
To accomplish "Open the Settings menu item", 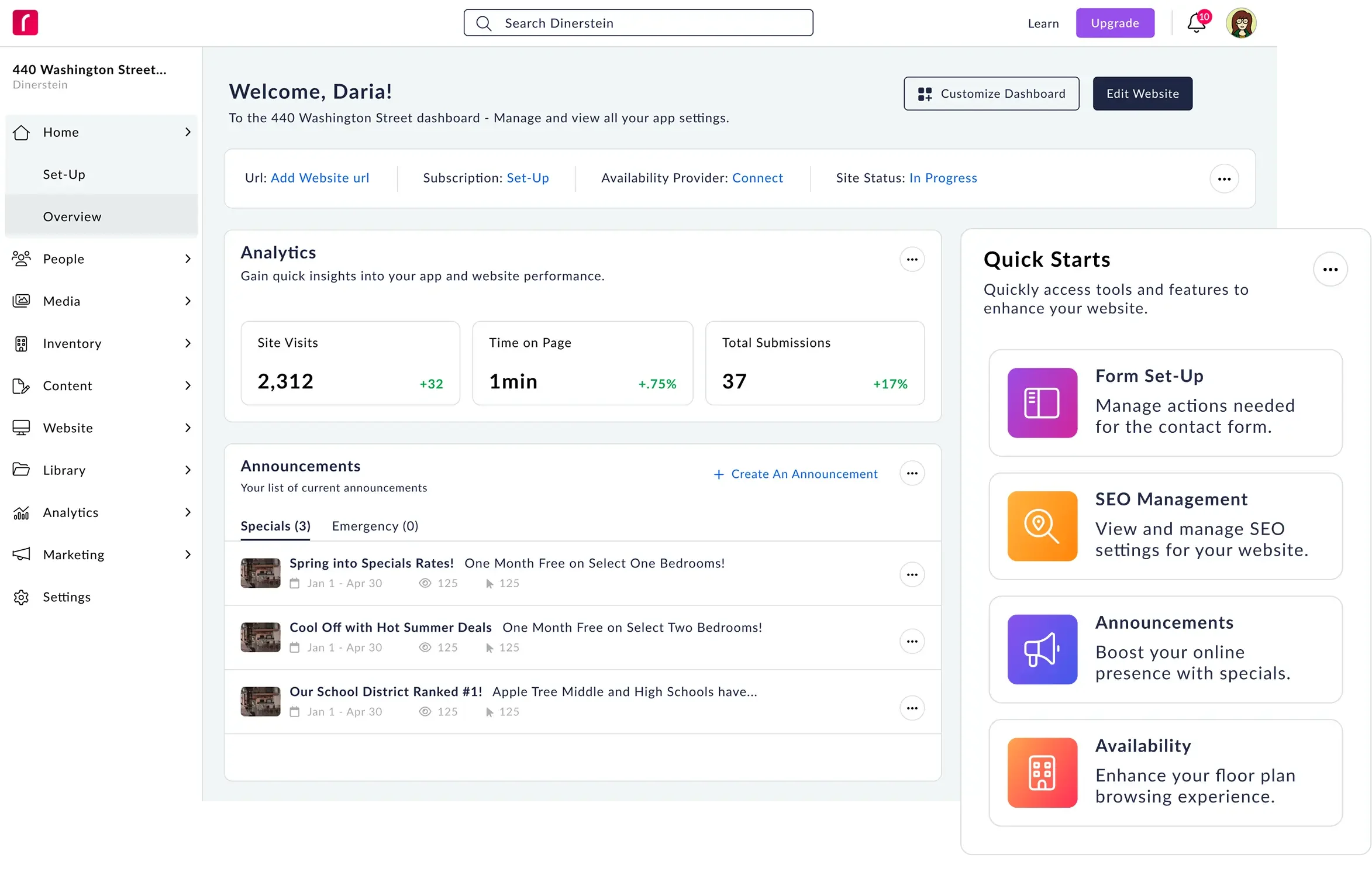I will [101, 597].
